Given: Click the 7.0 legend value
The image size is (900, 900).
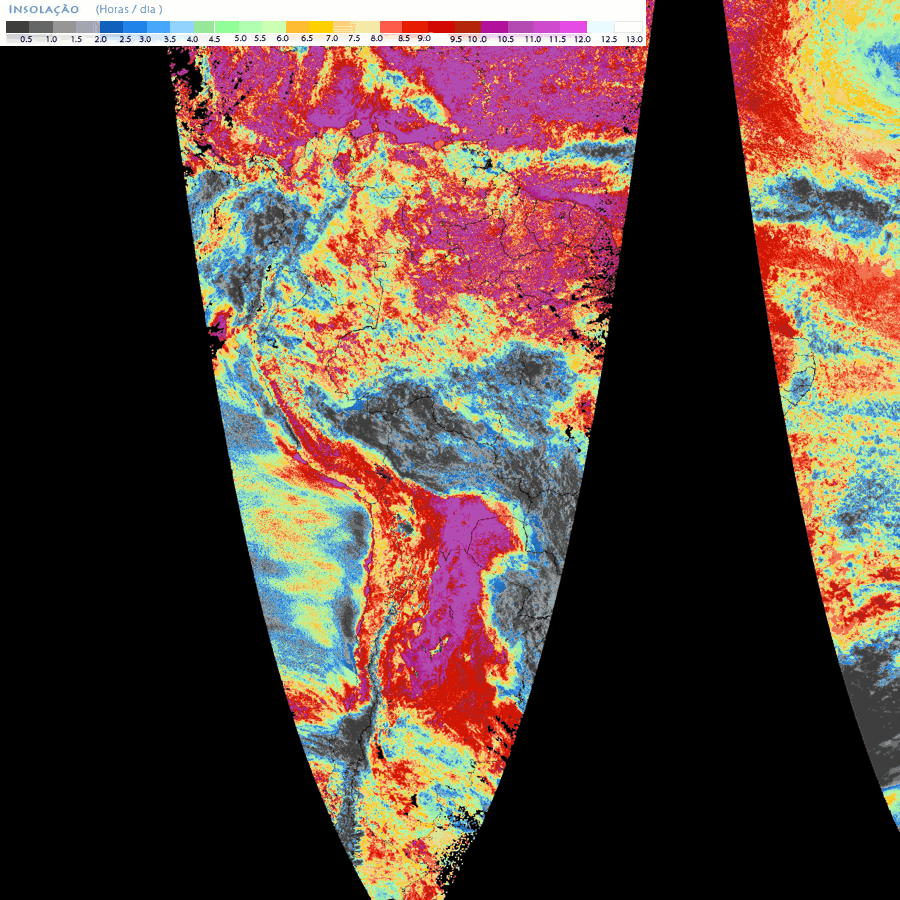Looking at the screenshot, I should 332,38.
